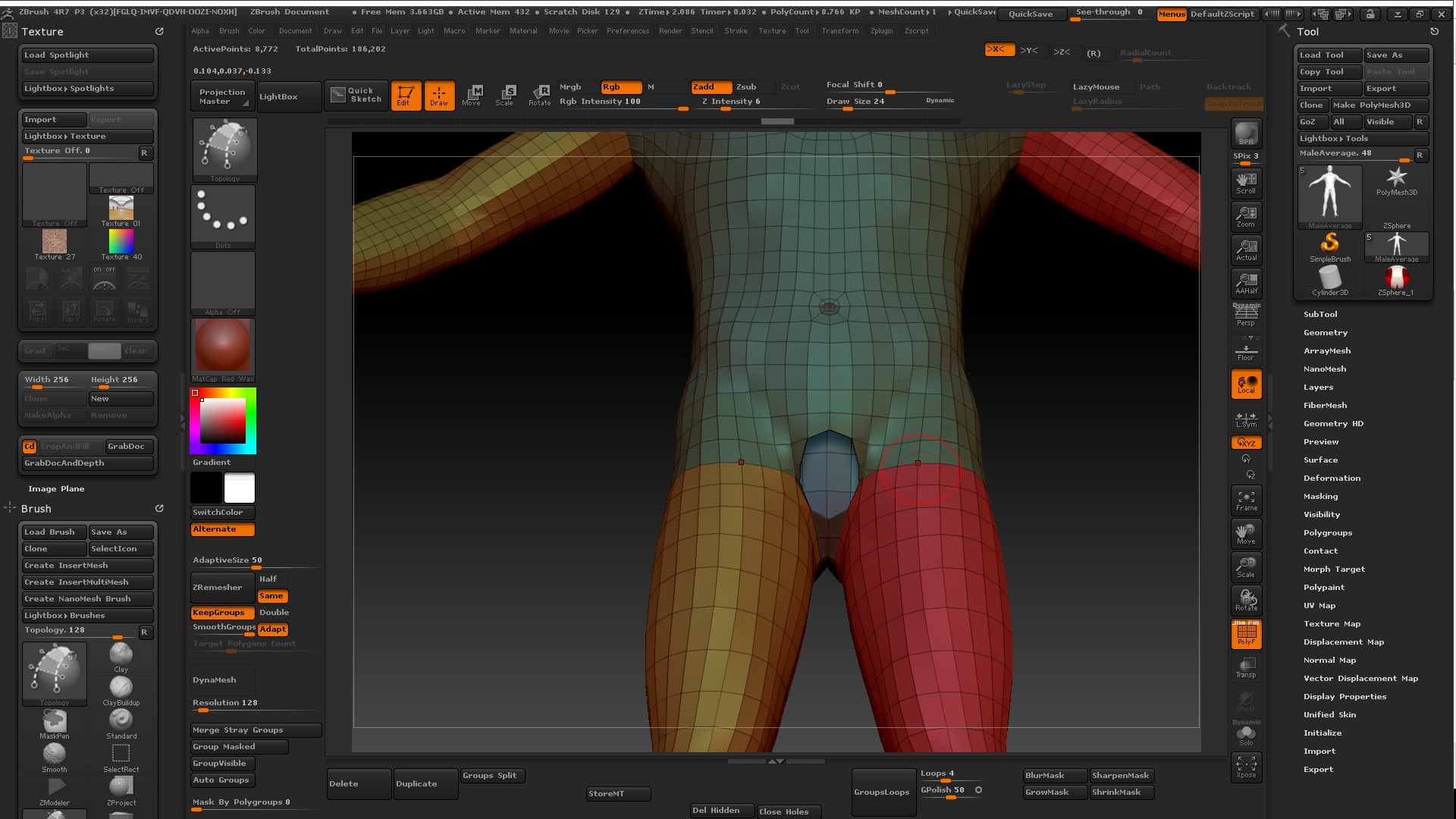The height and width of the screenshot is (819, 1456).
Task: Select the MatCap Red Wax material thumbnail
Action: 222,343
